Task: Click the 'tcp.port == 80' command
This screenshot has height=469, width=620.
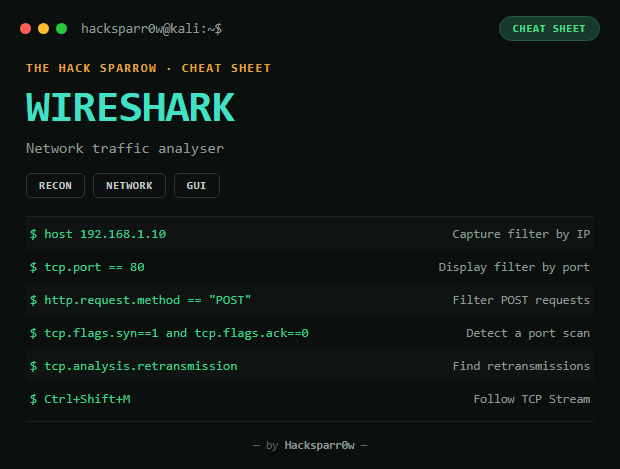Action: tap(95, 267)
